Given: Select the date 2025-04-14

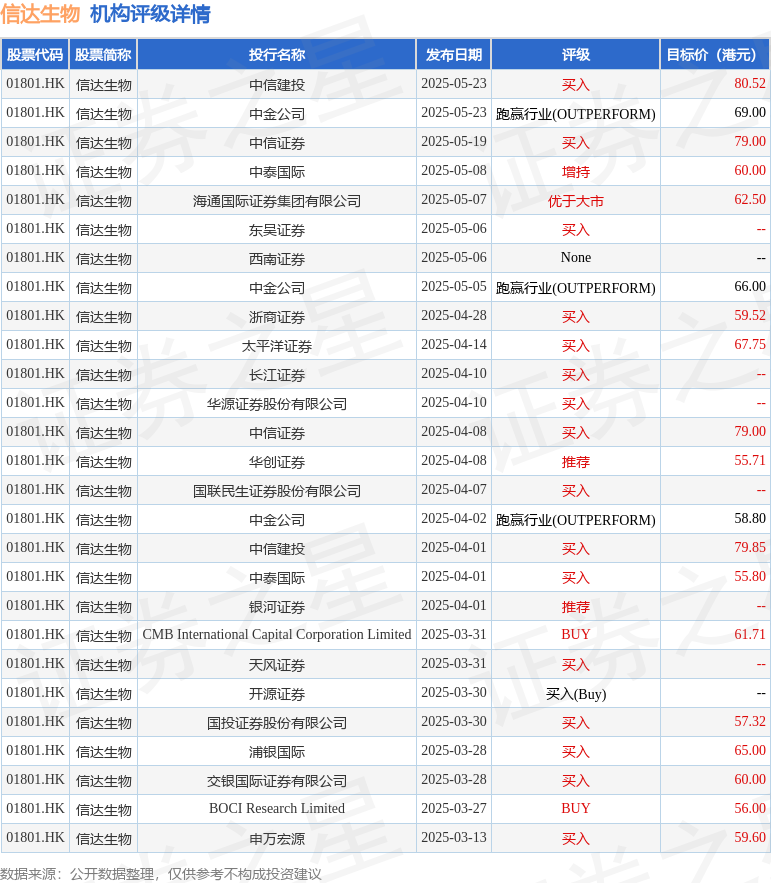Looking at the screenshot, I should point(453,345).
